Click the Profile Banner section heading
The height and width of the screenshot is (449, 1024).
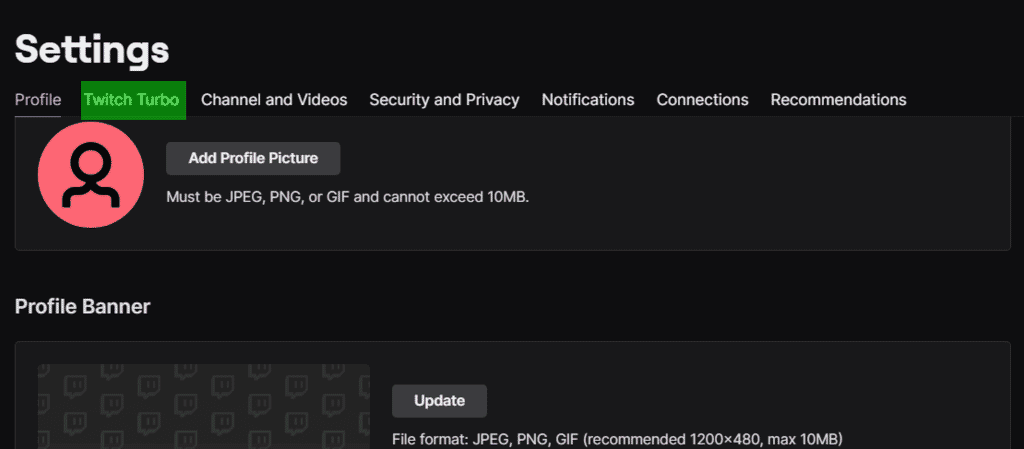tap(82, 306)
